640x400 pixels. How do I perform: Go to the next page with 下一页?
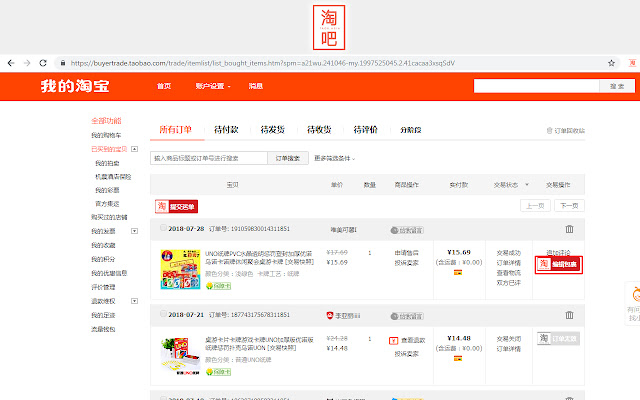point(569,206)
